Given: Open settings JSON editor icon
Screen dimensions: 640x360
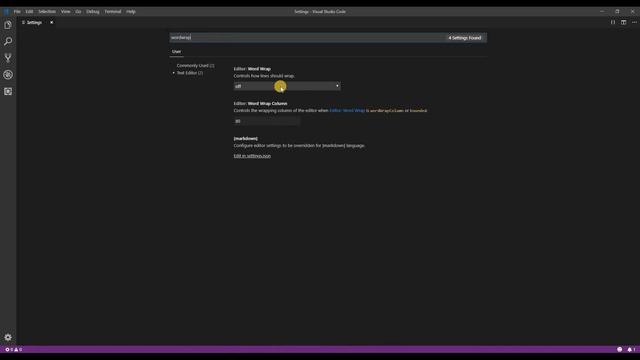Looking at the screenshot, I should click(613, 22).
